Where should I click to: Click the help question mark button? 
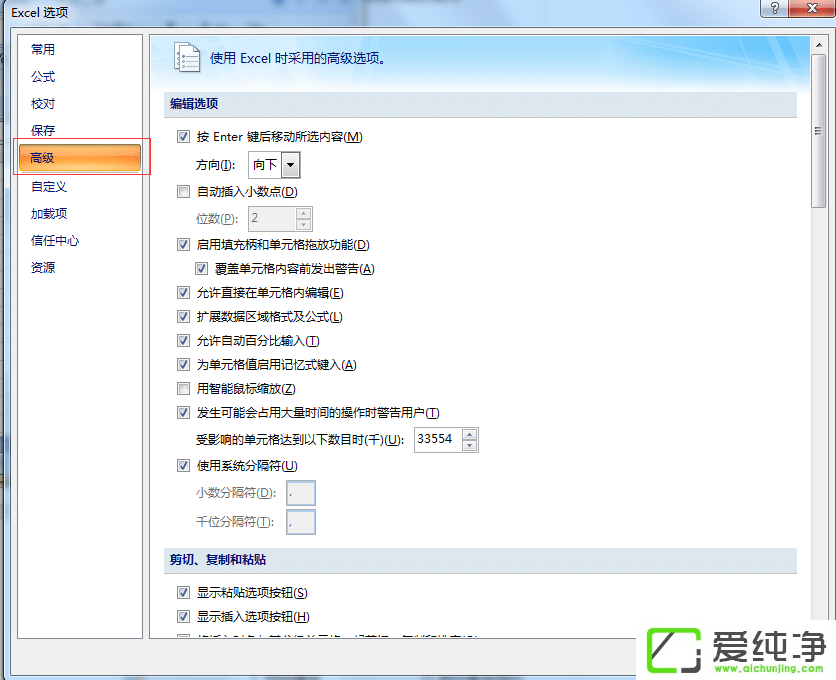tap(774, 7)
